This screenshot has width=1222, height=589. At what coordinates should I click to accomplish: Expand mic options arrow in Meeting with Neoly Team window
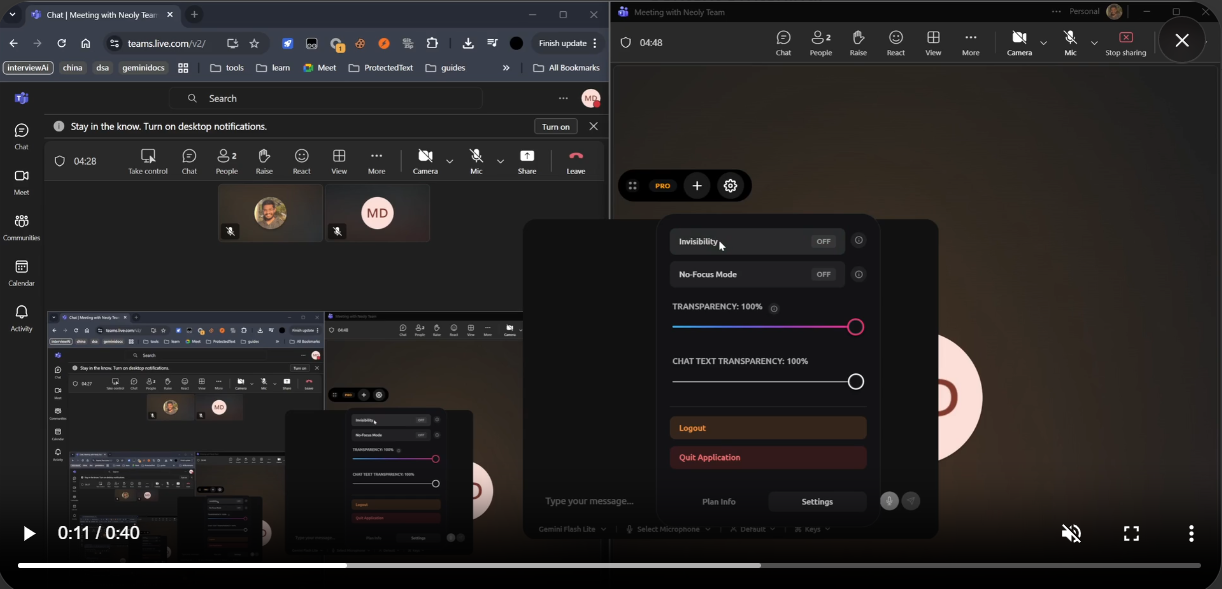click(x=1094, y=43)
